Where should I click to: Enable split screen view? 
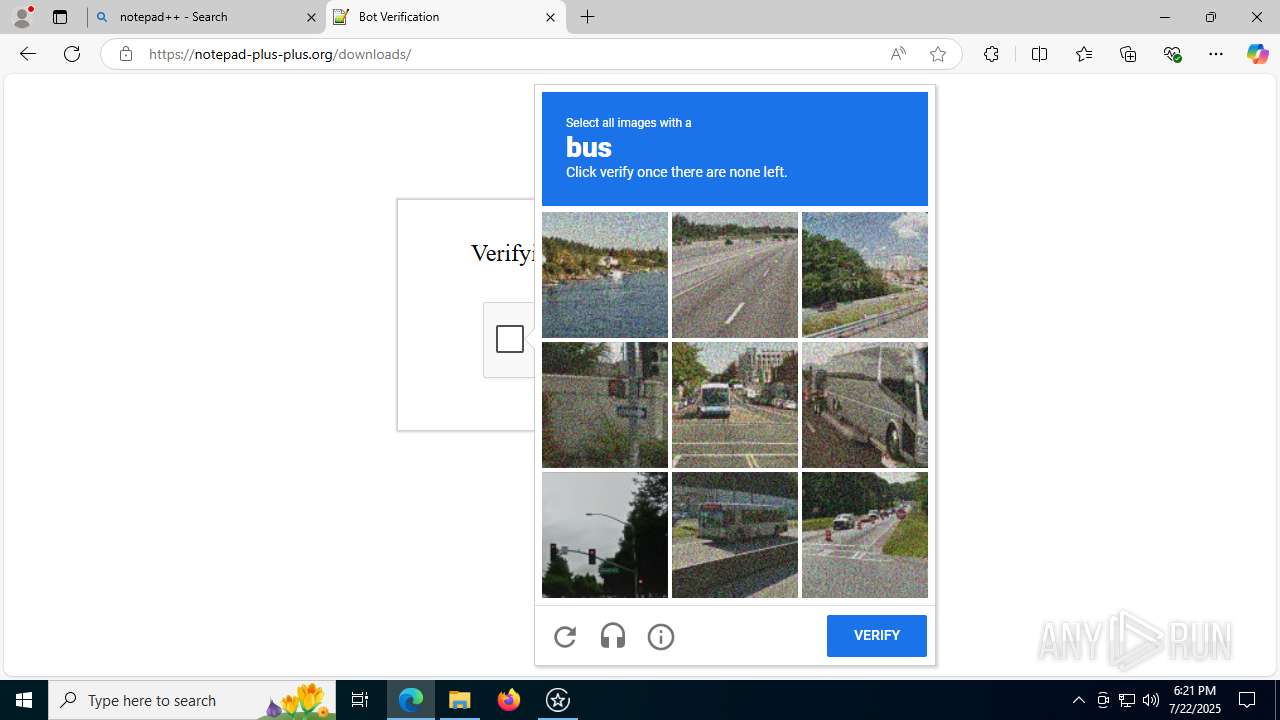click(1039, 54)
